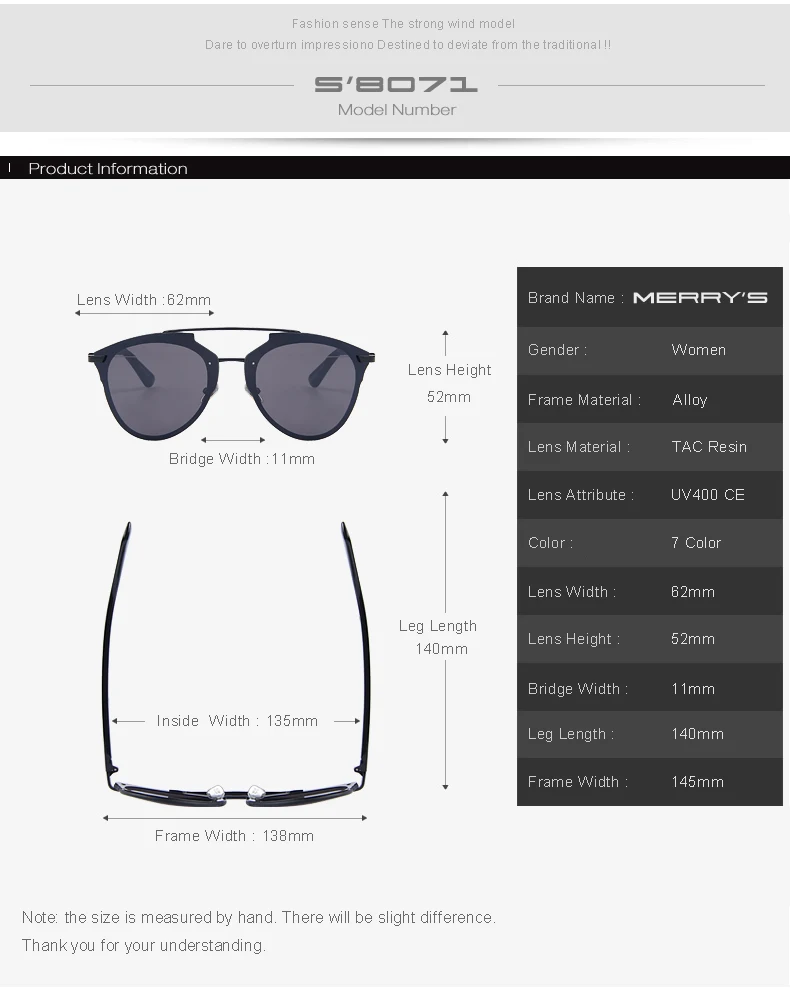Image resolution: width=790 pixels, height=991 pixels.
Task: Click the 'Brand Name :' table label
Action: 576,298
